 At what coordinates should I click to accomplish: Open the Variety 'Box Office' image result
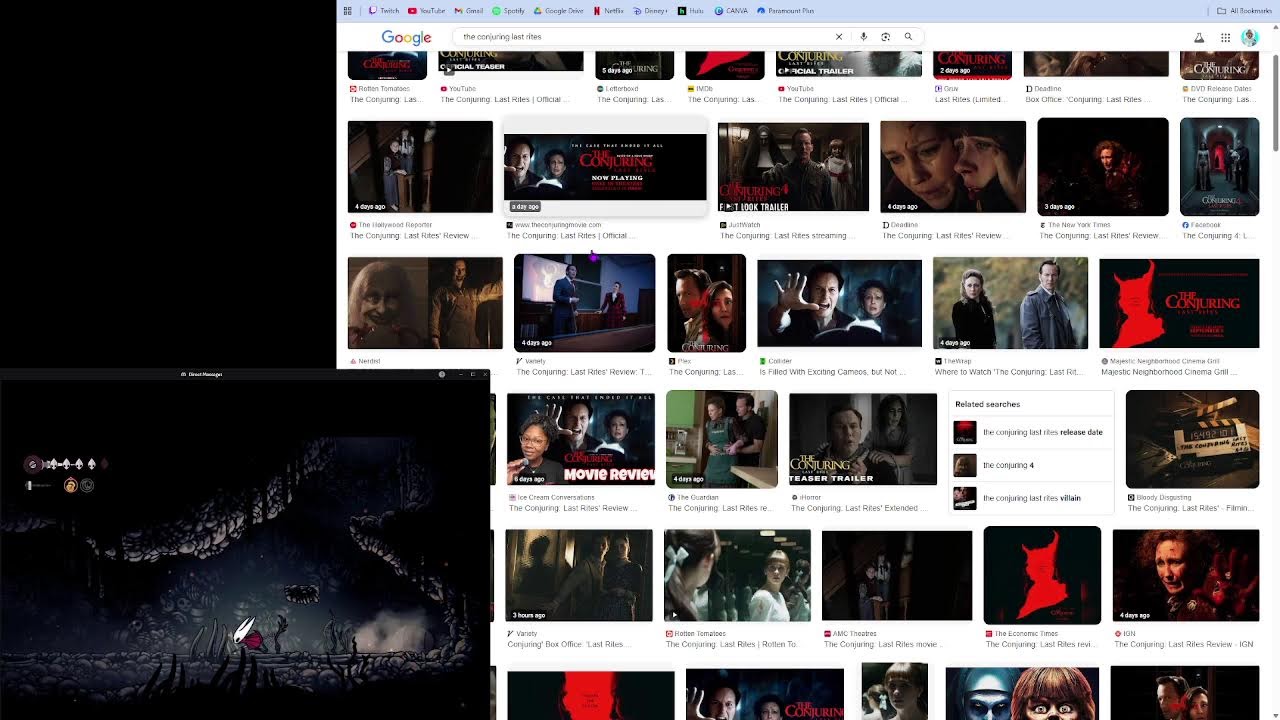point(578,575)
